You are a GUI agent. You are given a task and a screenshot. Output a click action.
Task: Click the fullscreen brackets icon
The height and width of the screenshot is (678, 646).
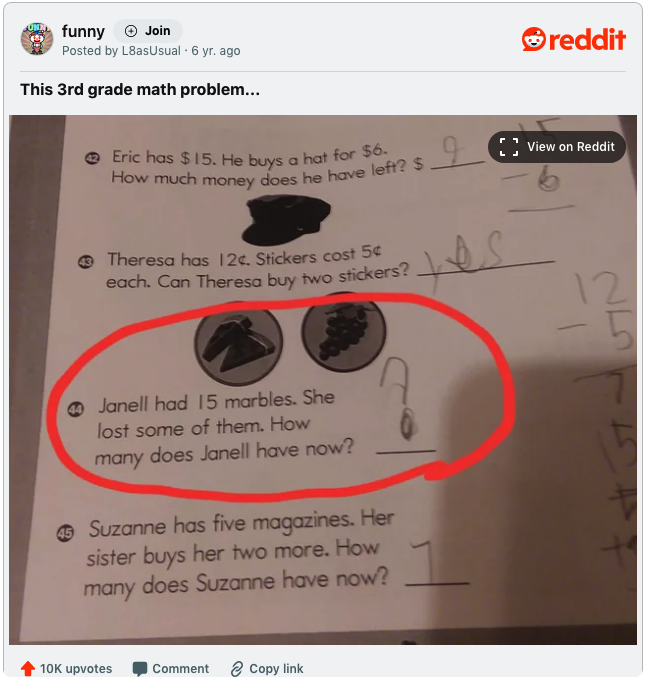[508, 147]
